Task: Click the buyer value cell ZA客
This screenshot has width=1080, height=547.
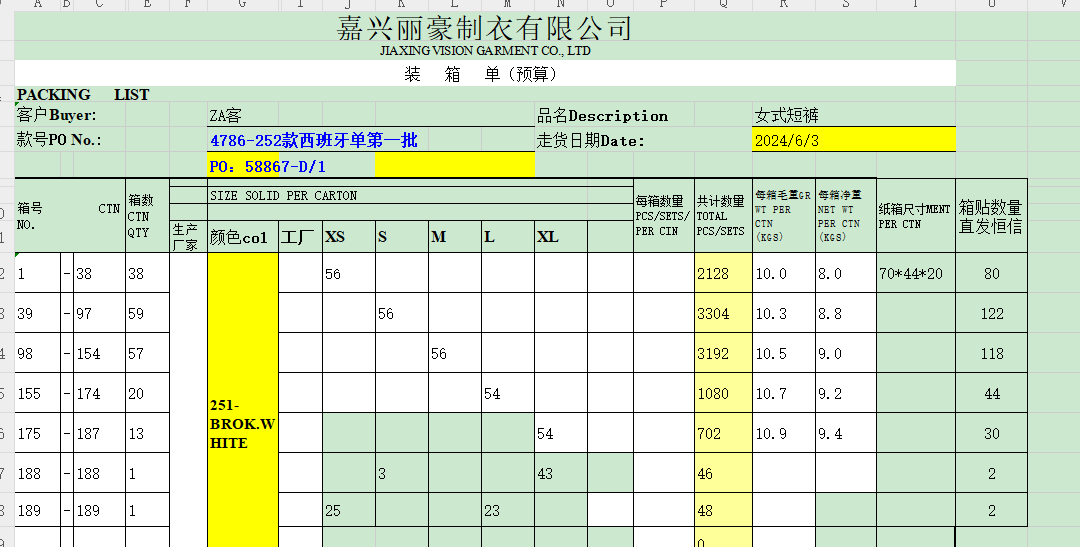Action: tap(226, 116)
